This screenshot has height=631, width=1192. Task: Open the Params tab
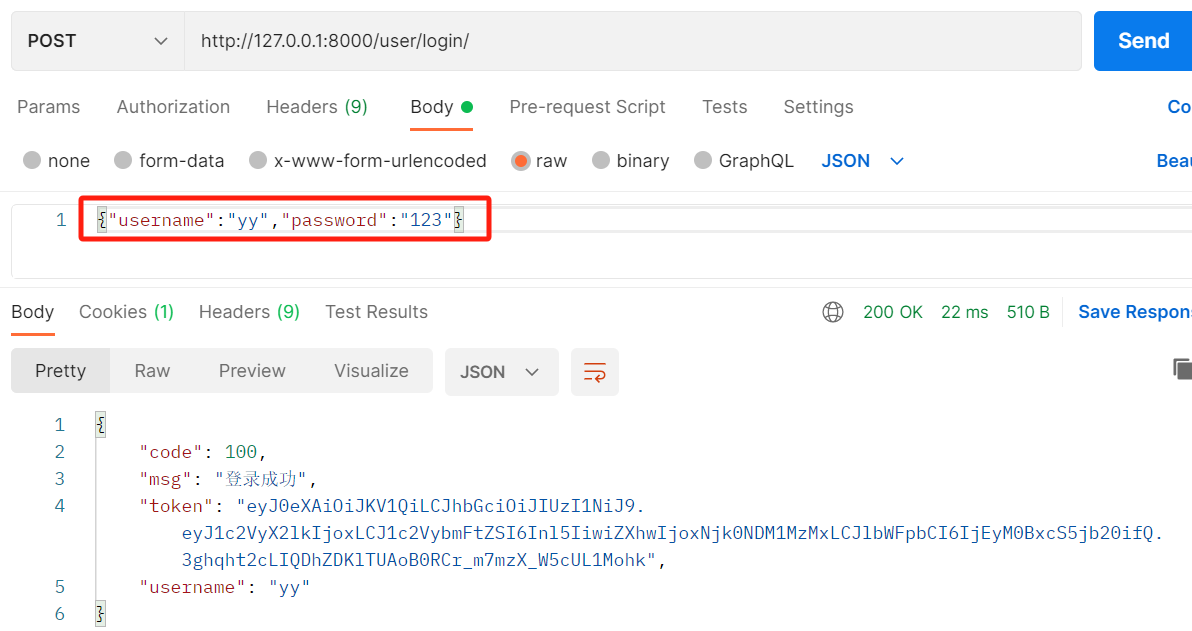49,107
